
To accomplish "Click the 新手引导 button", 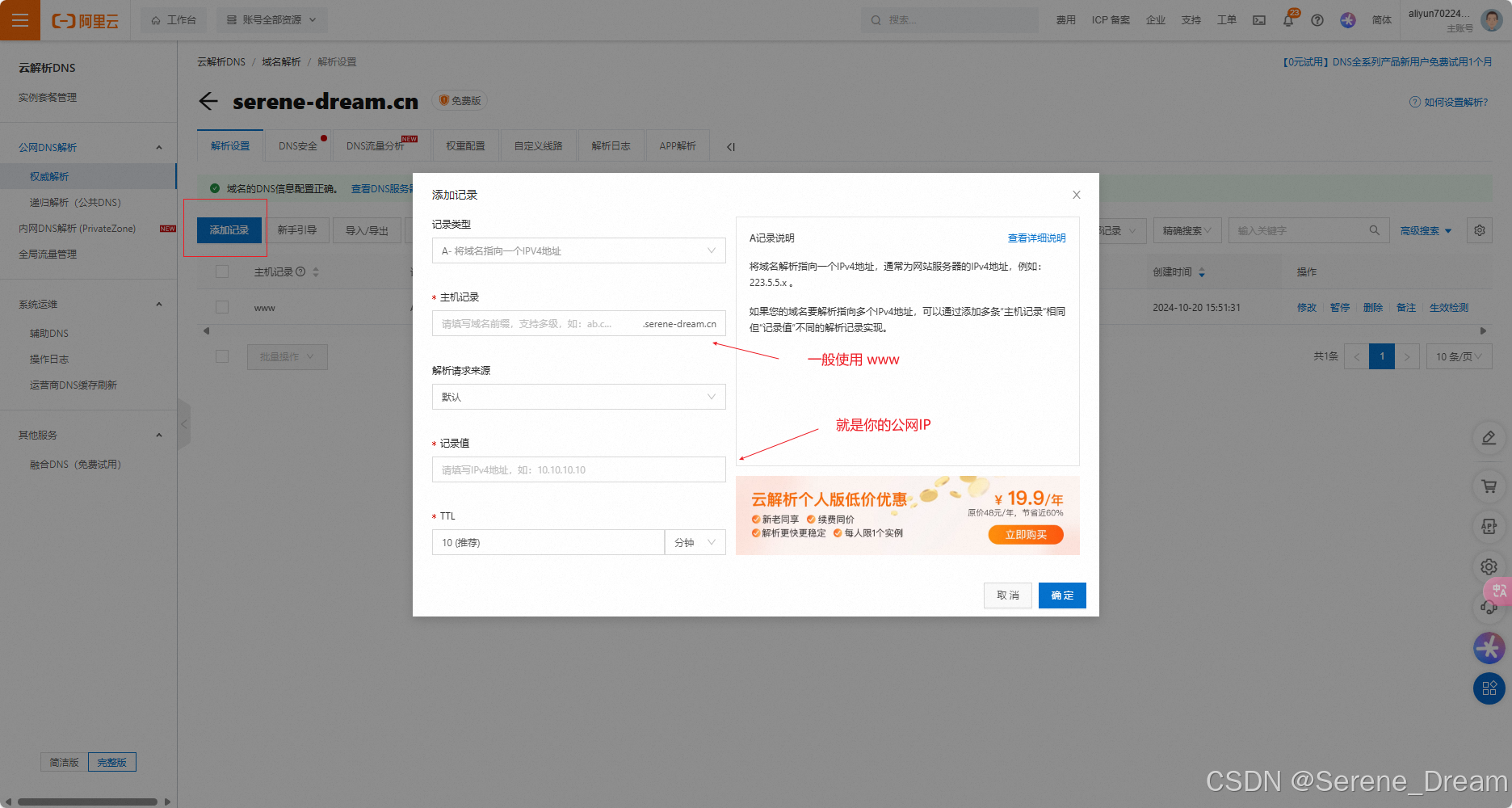I will (297, 230).
